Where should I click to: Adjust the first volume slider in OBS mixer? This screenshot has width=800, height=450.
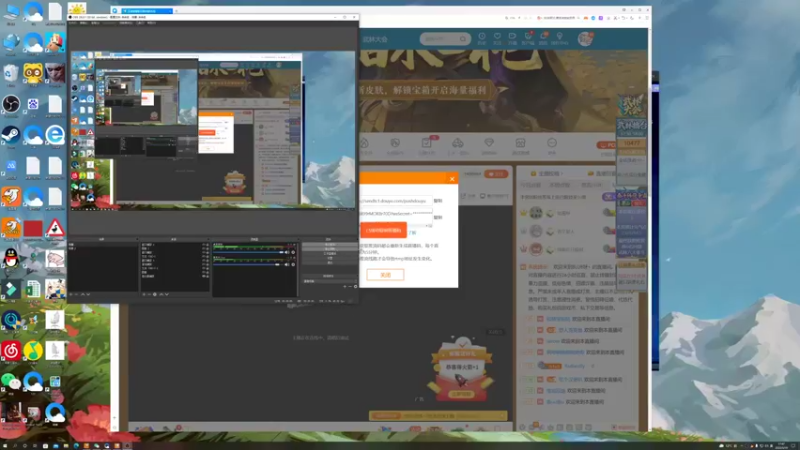pos(248,252)
